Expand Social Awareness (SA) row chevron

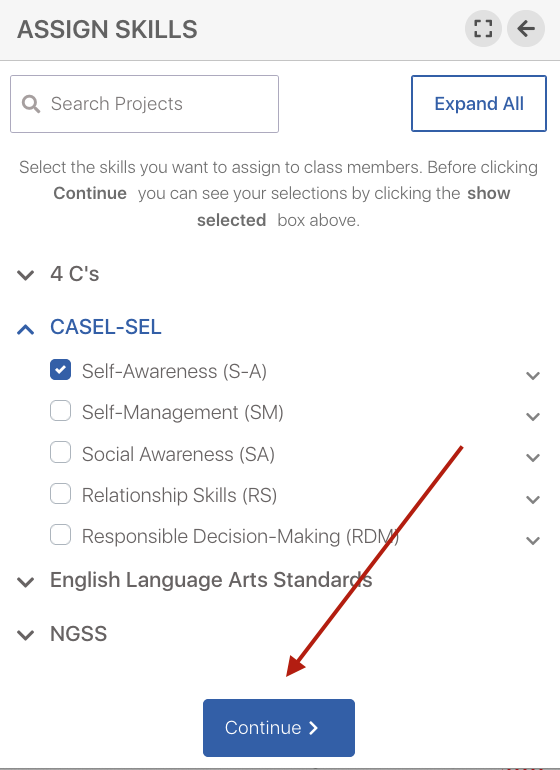pyautogui.click(x=533, y=458)
